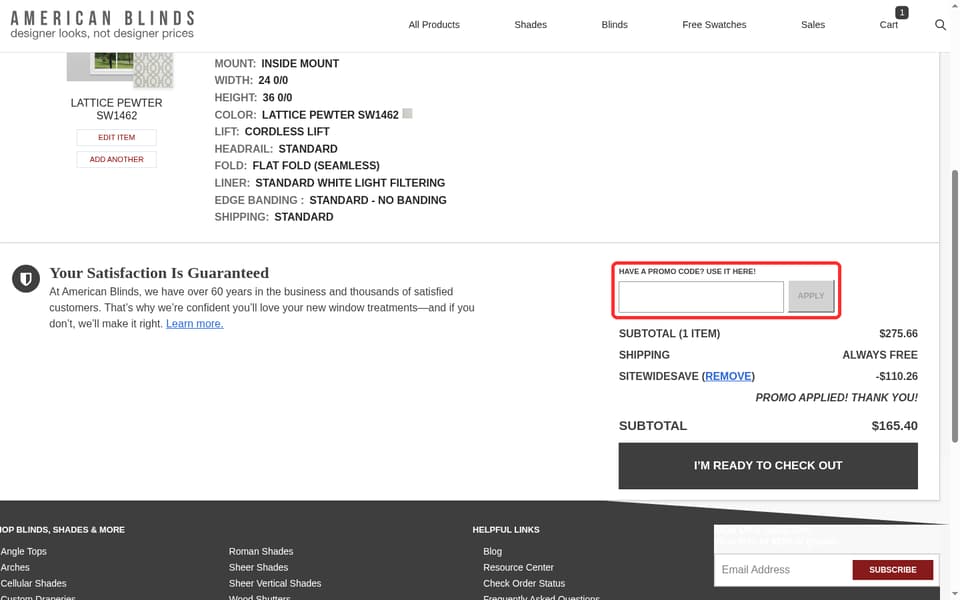
Task: Open the Arches footer link
Action: [x=15, y=567]
